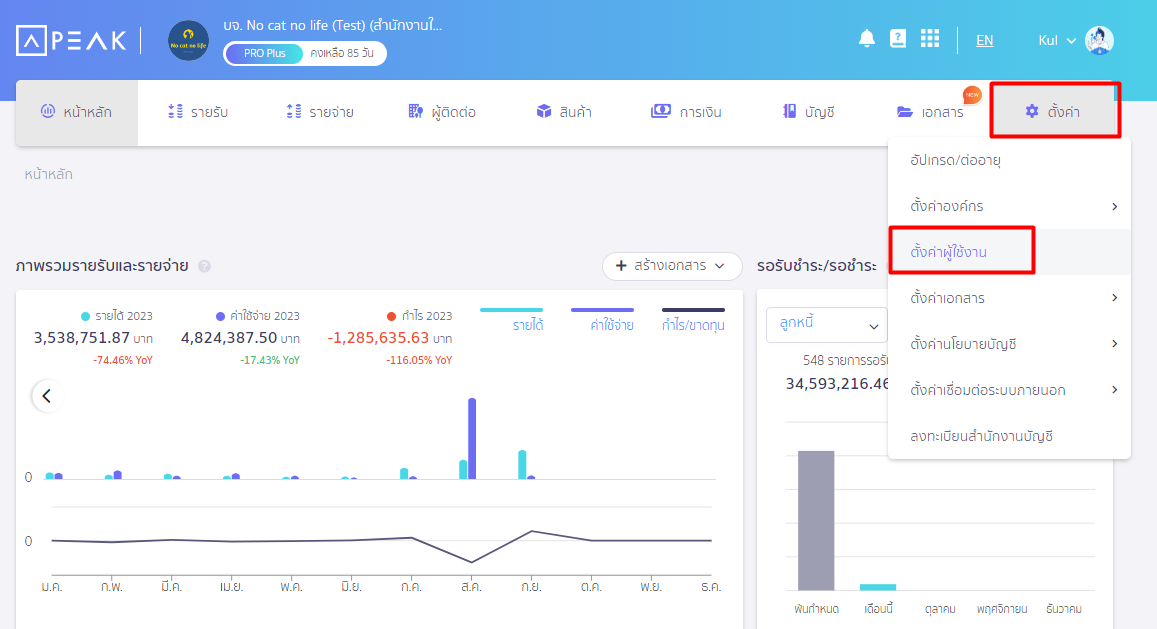
Task: Click the ตั้งค่า gear icon
Action: [x=1032, y=111]
